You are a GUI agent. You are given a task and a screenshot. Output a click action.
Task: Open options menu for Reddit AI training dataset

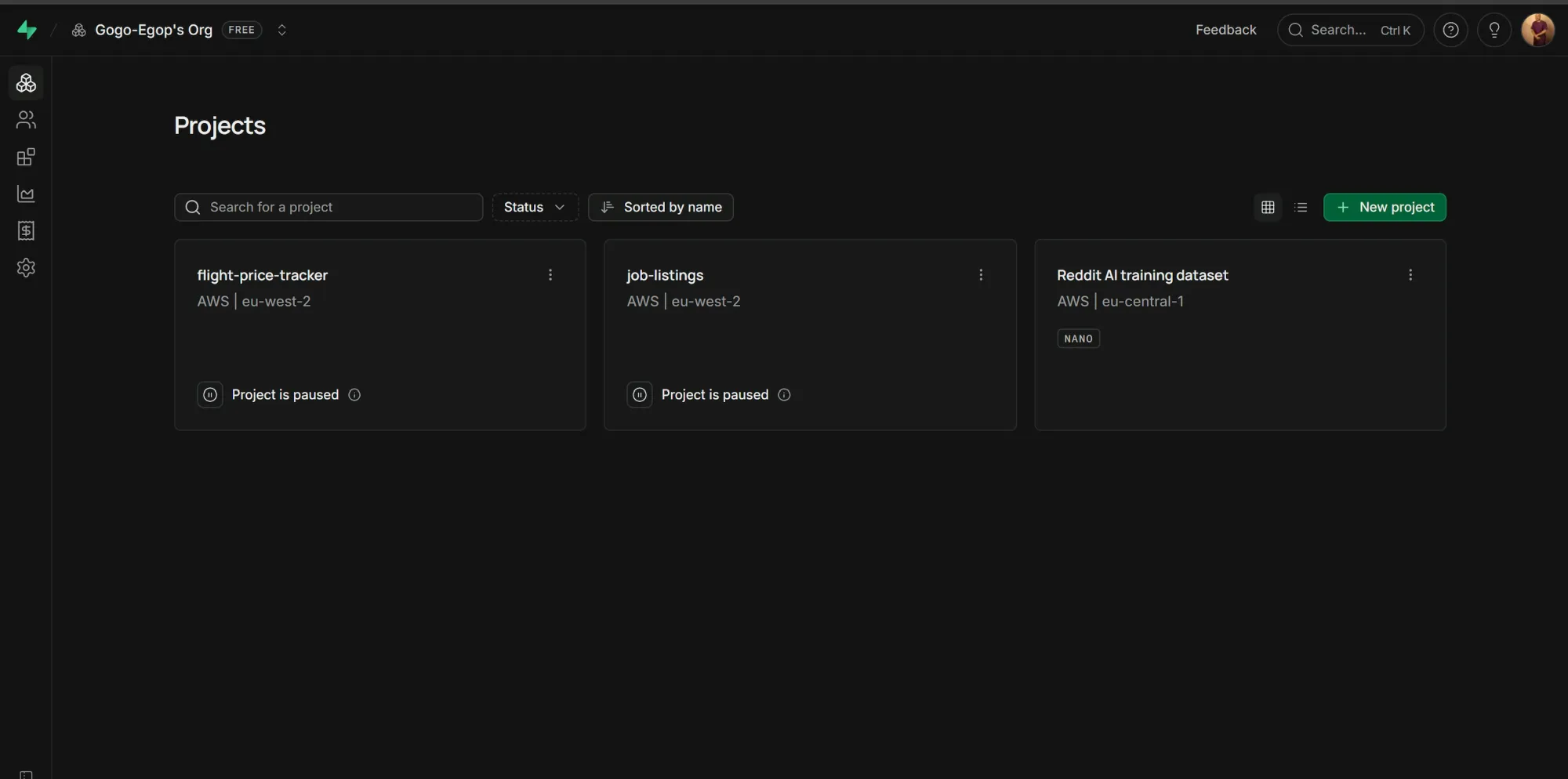click(1410, 275)
